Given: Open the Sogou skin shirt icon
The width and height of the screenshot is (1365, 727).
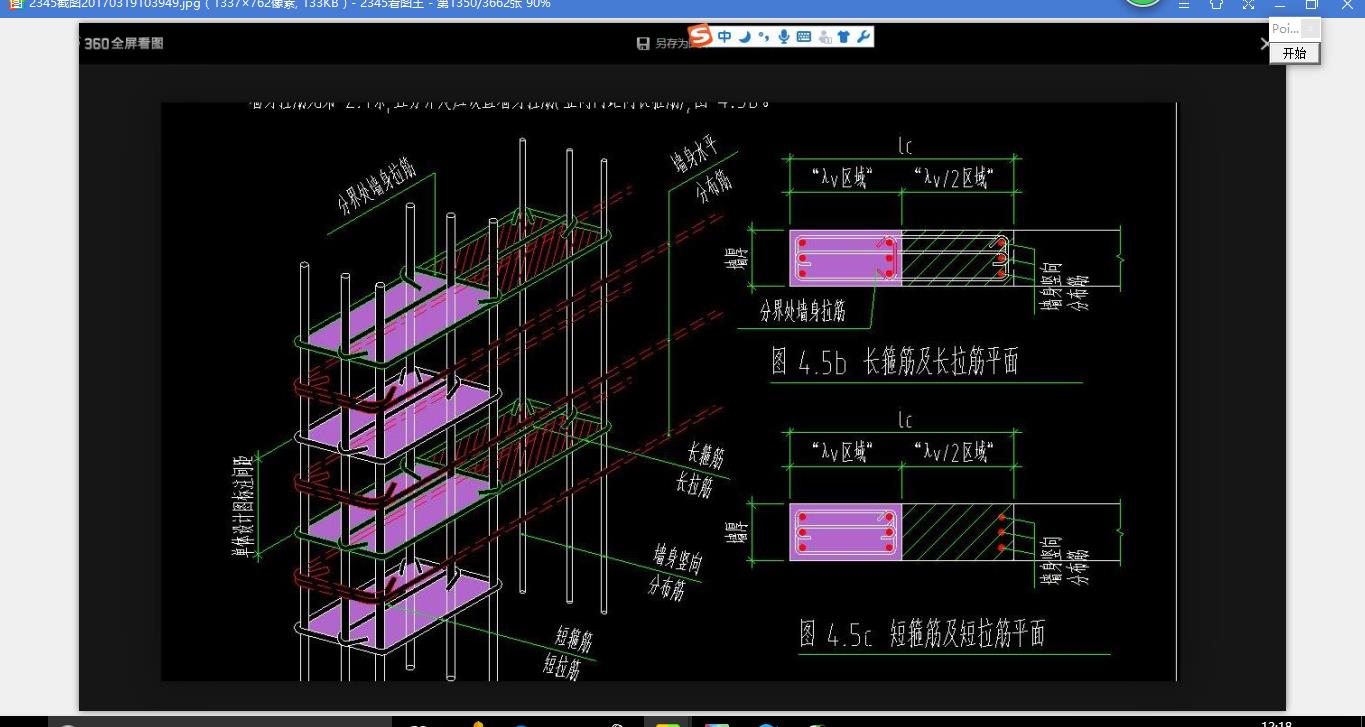Looking at the screenshot, I should (843, 38).
